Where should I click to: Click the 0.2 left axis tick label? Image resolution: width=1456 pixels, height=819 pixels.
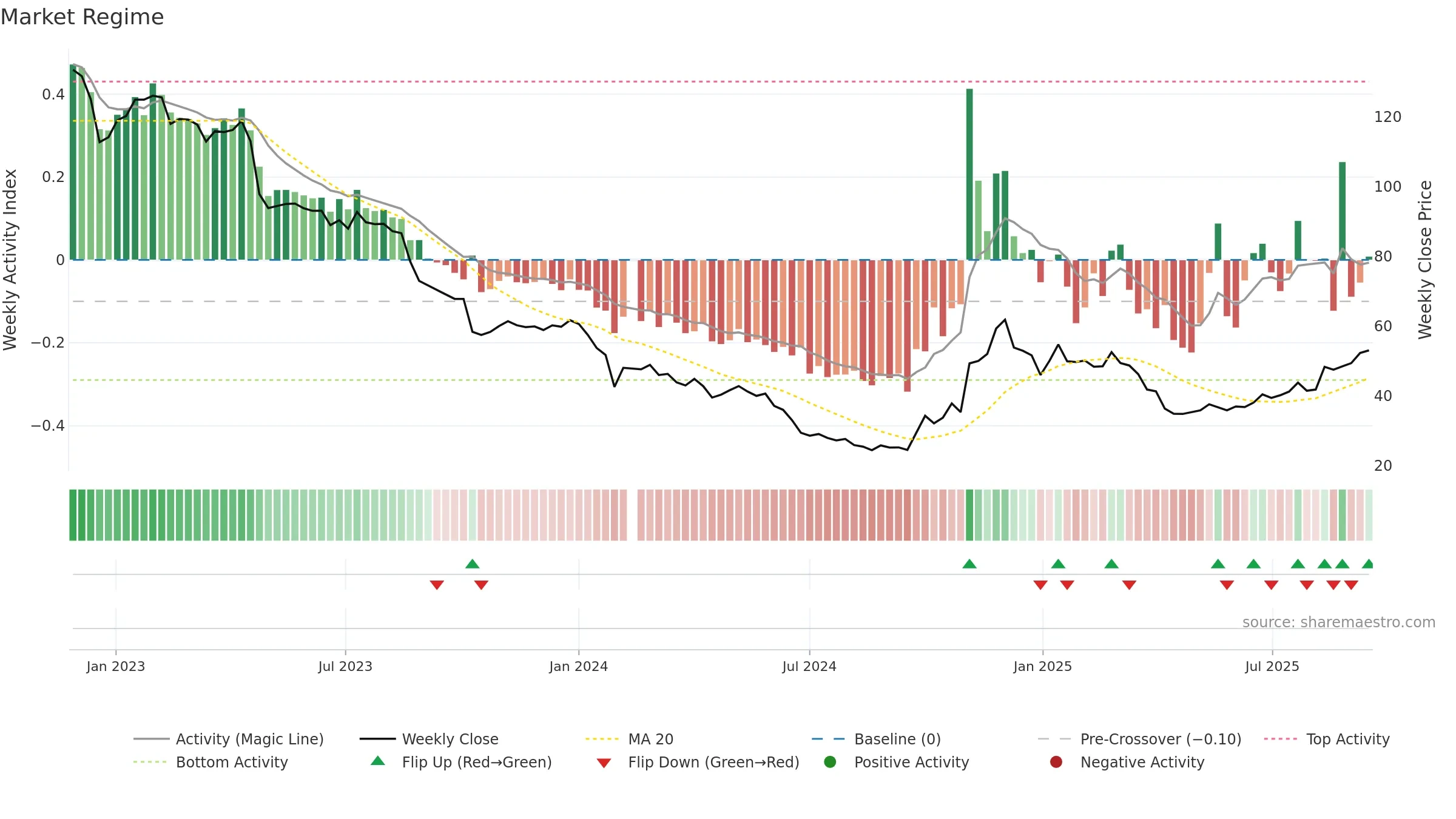[x=53, y=177]
